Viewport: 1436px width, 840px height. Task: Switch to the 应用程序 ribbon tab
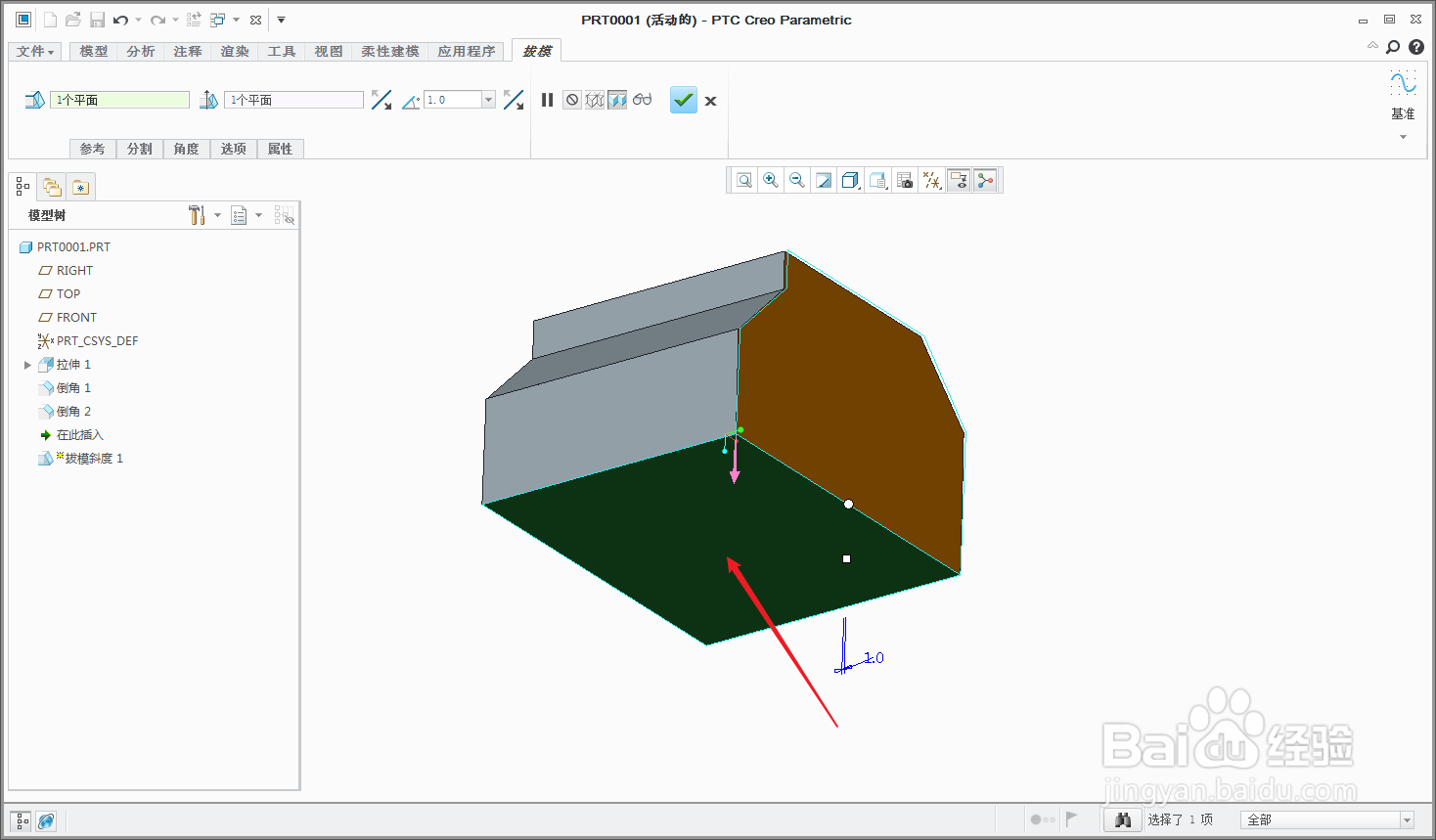point(467,52)
